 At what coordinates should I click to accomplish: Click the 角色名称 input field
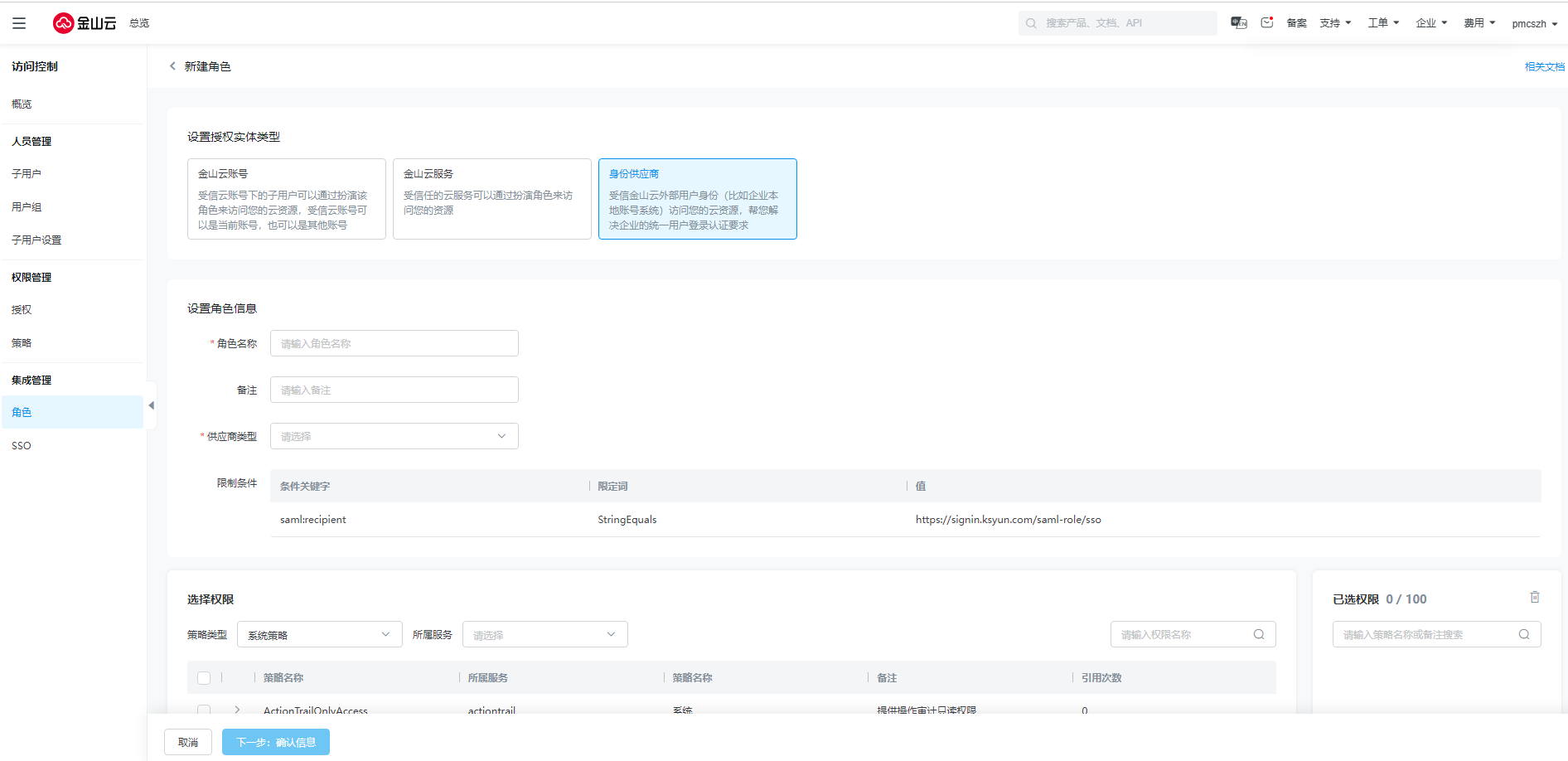pos(394,343)
